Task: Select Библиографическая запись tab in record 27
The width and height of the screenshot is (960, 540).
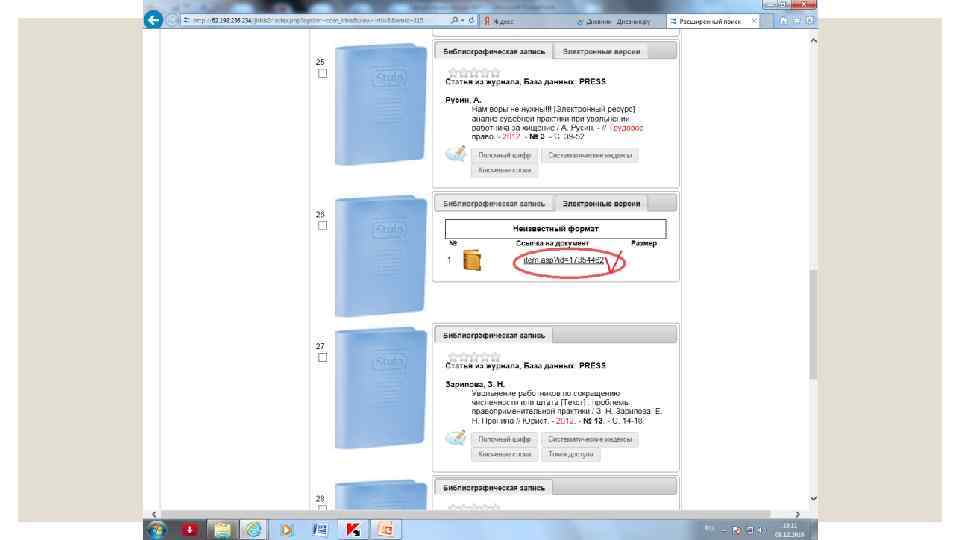Action: [x=493, y=336]
